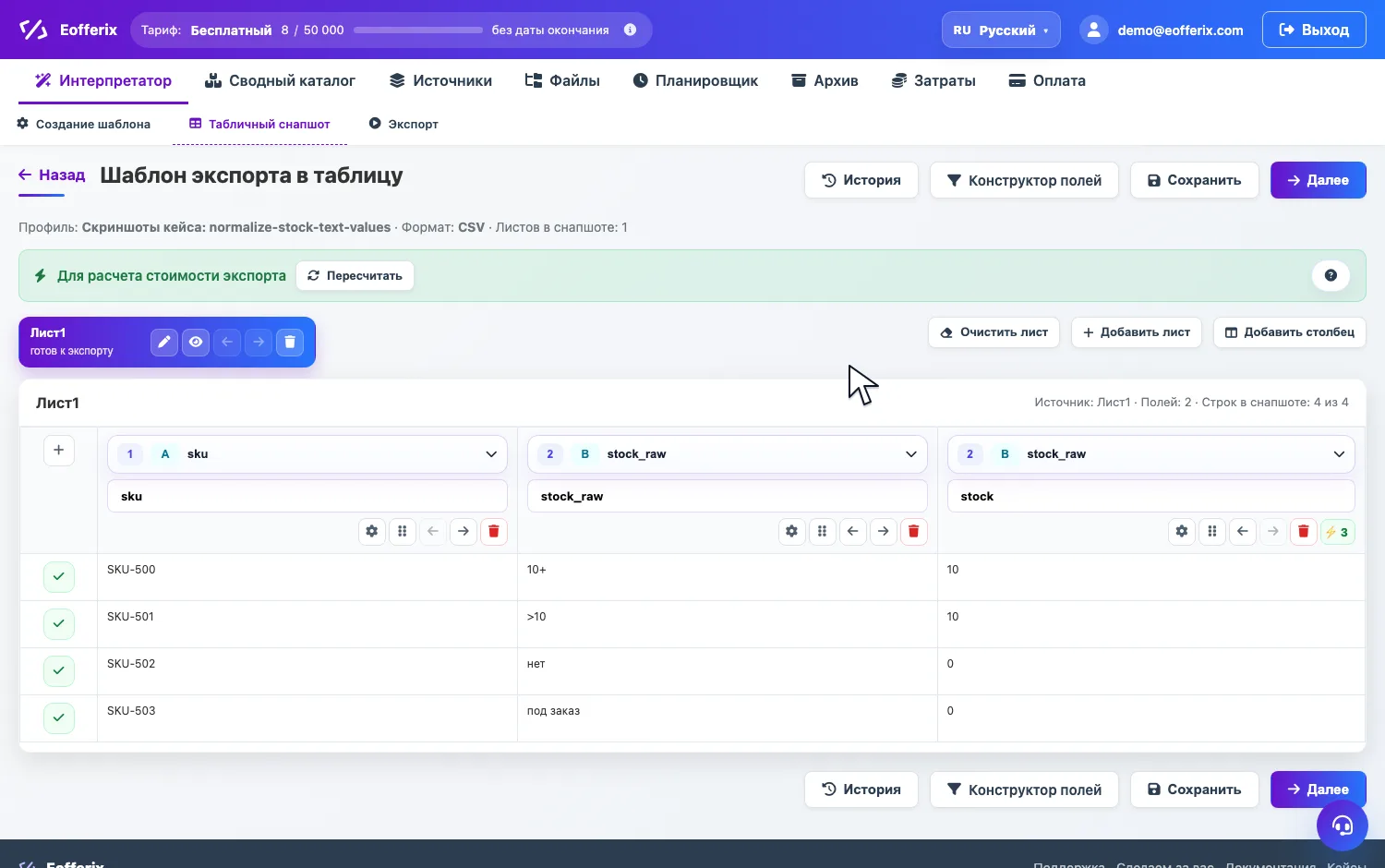The image size is (1385, 868).
Task: Click bottom Сохранить button
Action: tap(1195, 790)
